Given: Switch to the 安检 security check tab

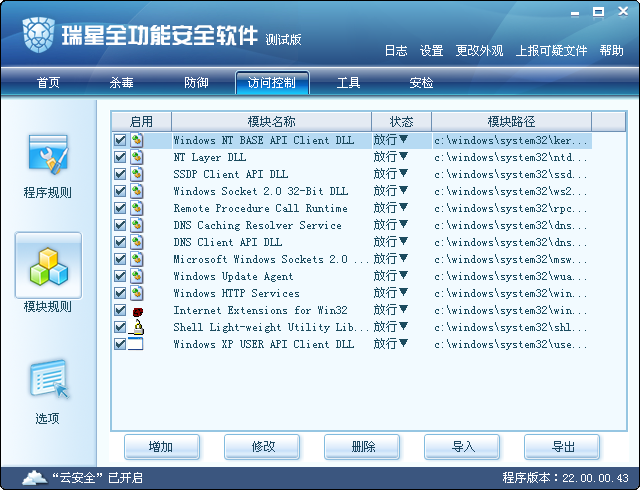Looking at the screenshot, I should pyautogui.click(x=421, y=83).
